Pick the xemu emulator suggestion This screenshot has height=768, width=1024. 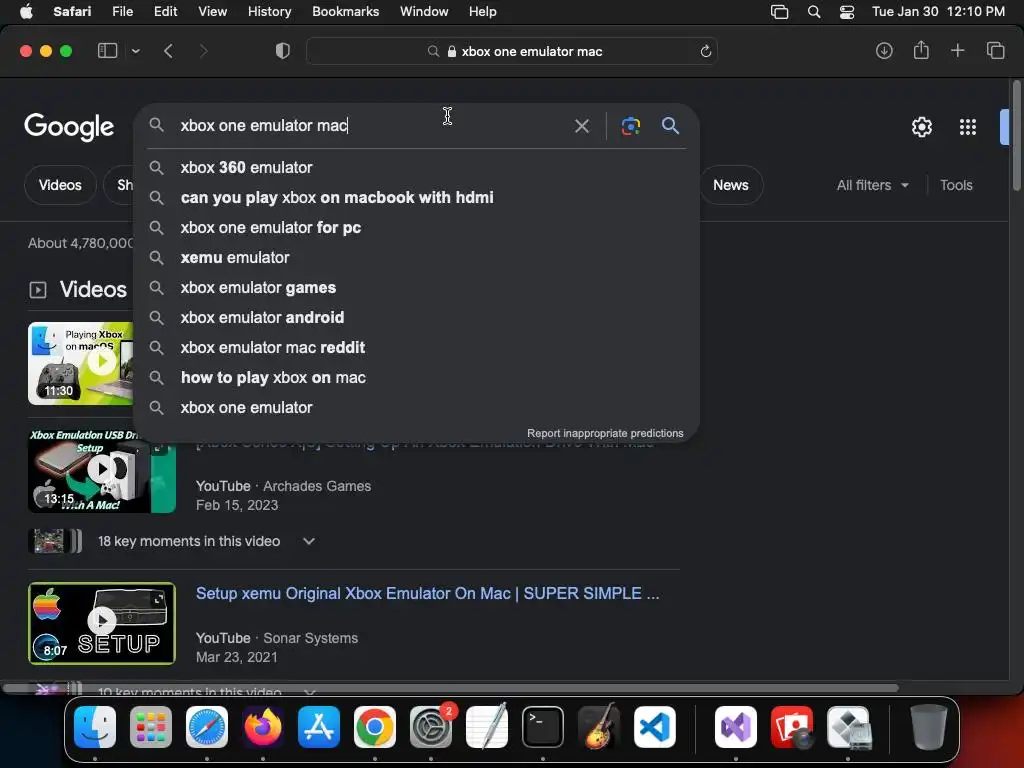point(416,258)
